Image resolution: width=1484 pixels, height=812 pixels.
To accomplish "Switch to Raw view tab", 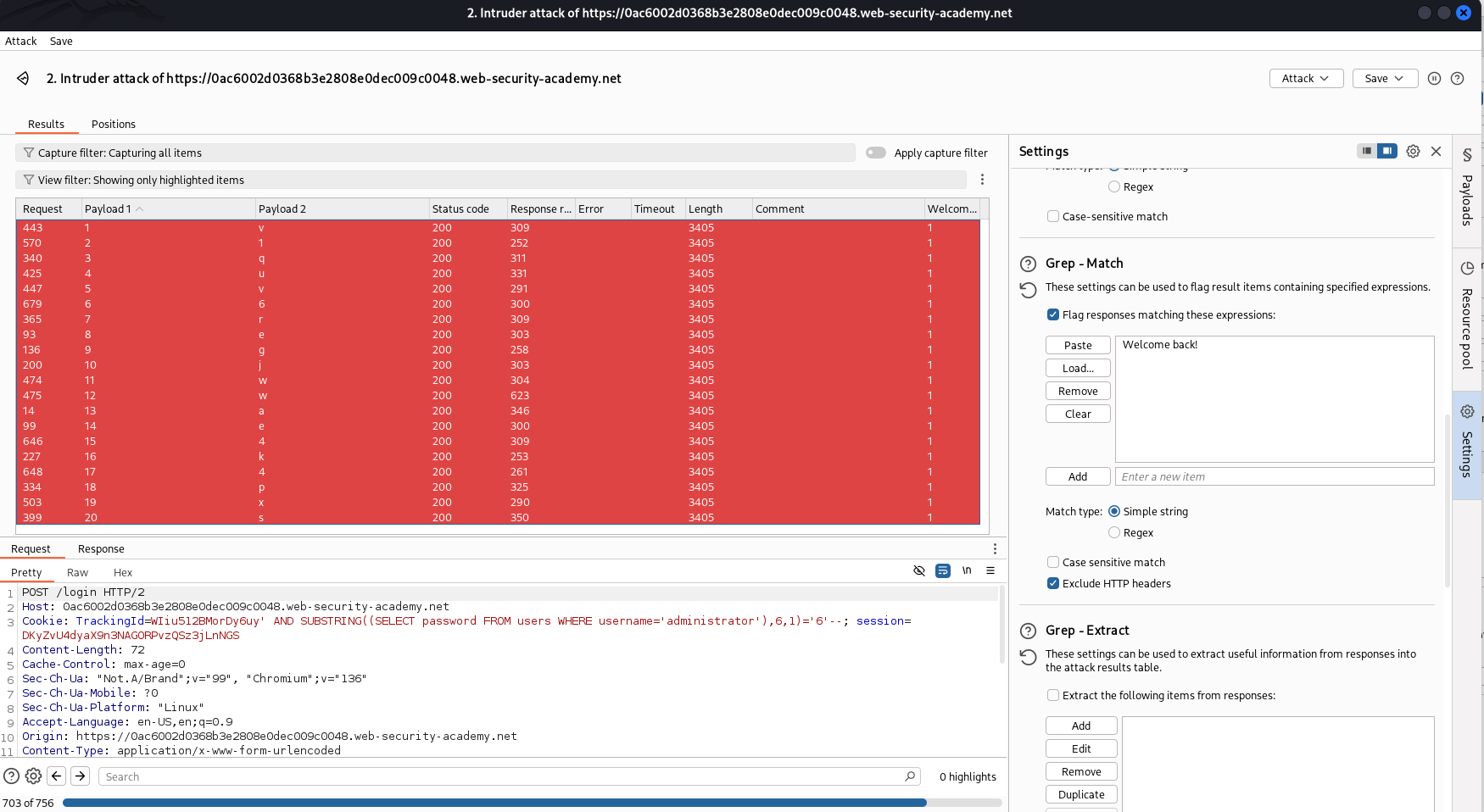I will pyautogui.click(x=77, y=573).
